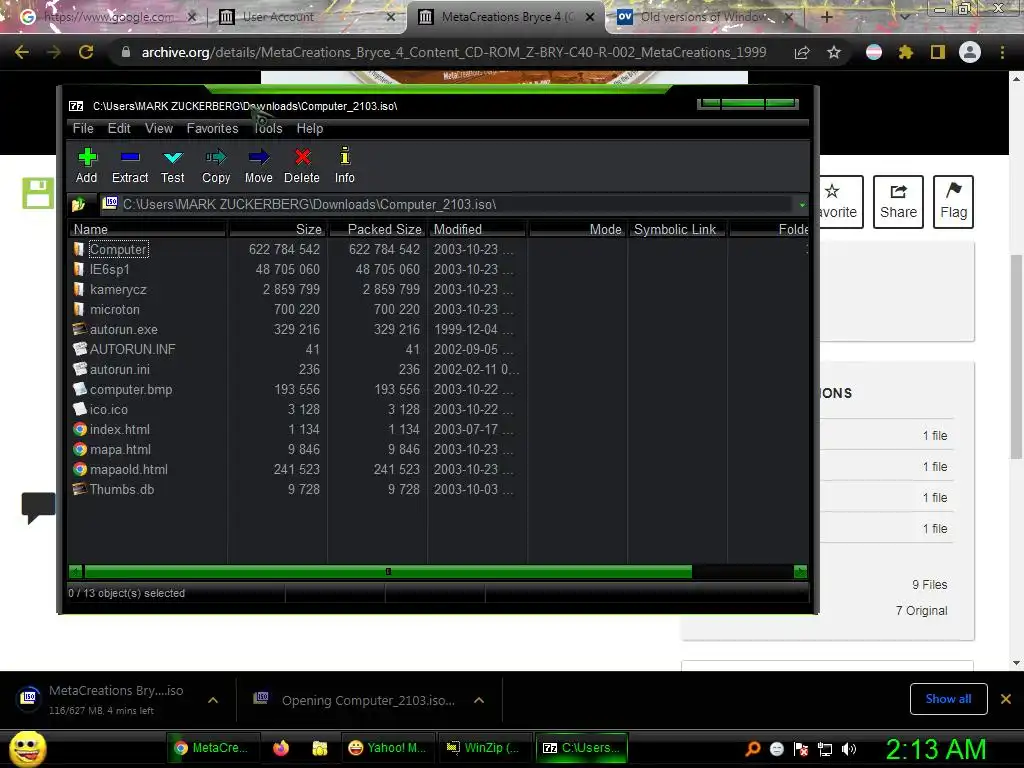Click the file list scroll right arrow
The height and width of the screenshot is (768, 1024).
tap(800, 572)
